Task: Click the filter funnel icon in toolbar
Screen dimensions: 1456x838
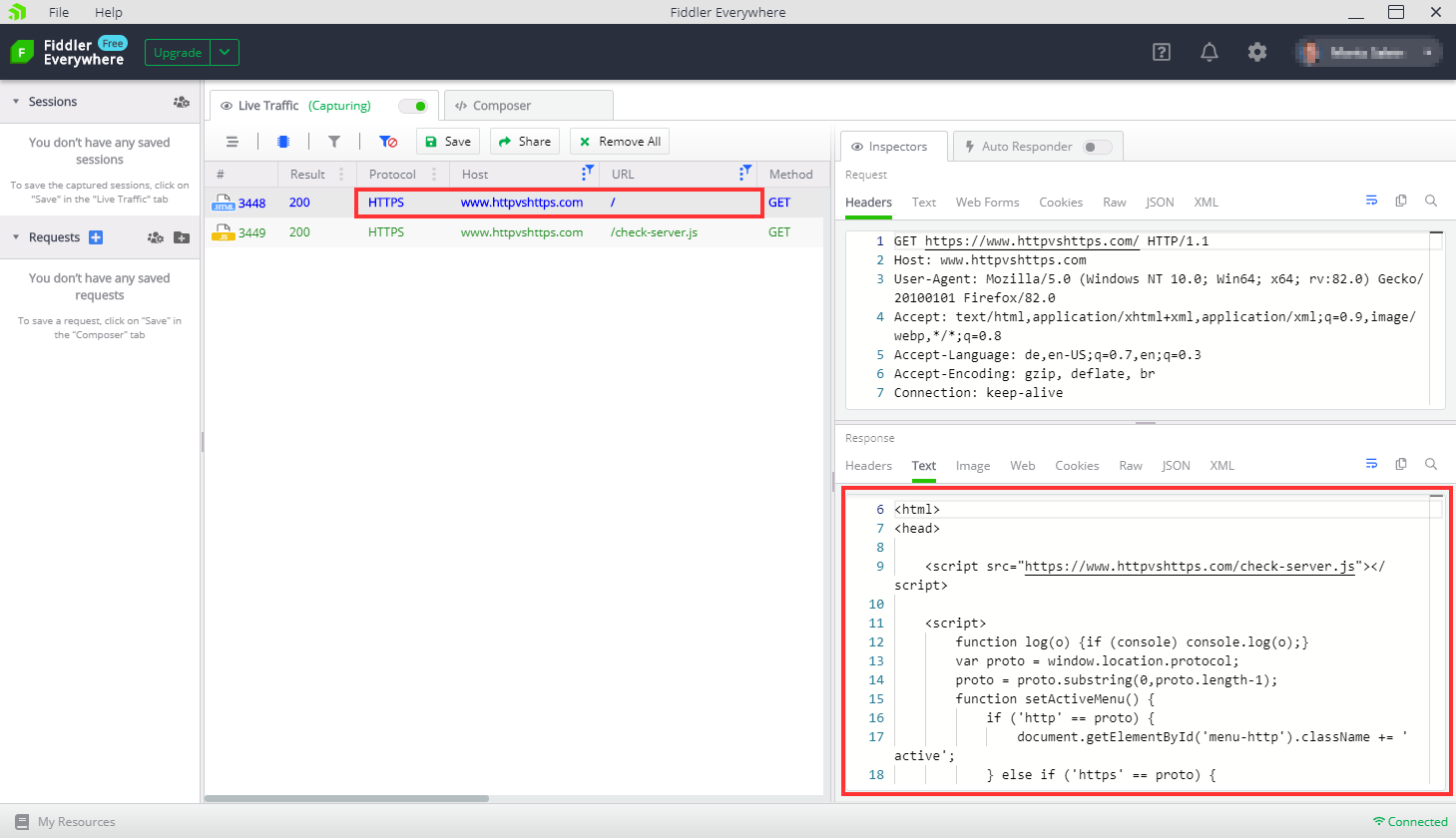Action: 334,142
